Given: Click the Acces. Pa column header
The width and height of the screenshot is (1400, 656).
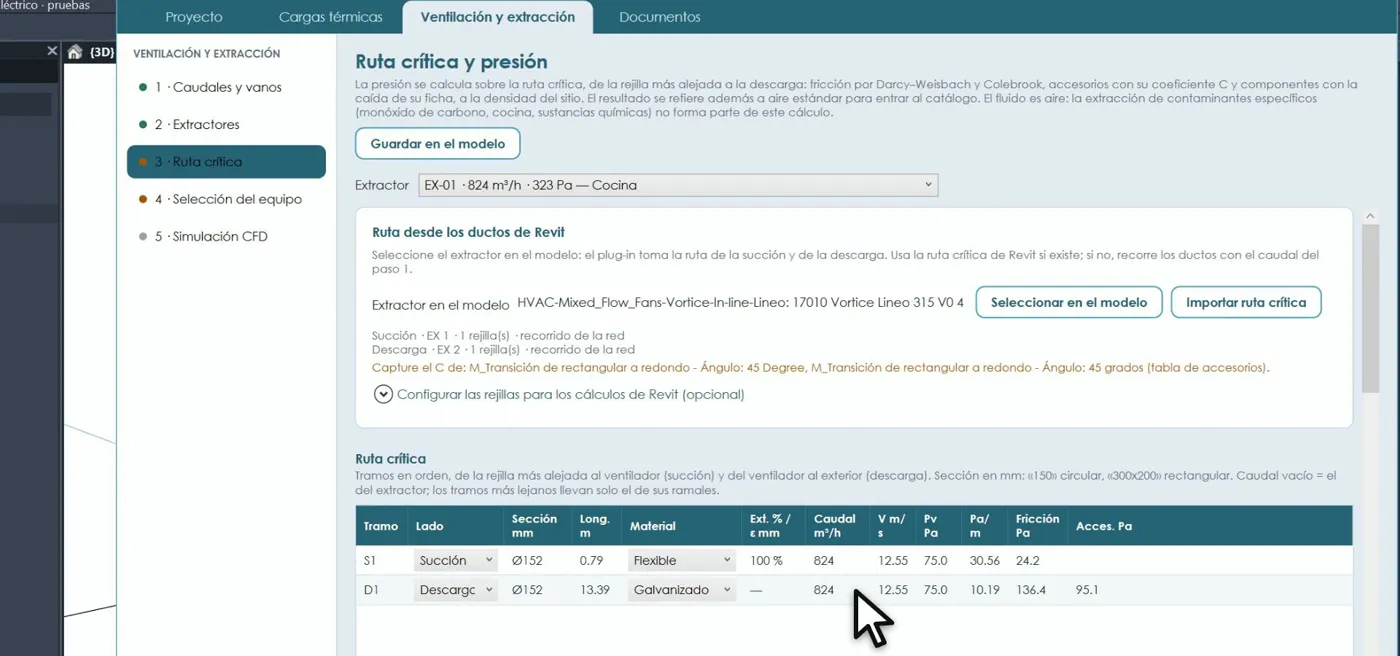Looking at the screenshot, I should pos(1104,526).
